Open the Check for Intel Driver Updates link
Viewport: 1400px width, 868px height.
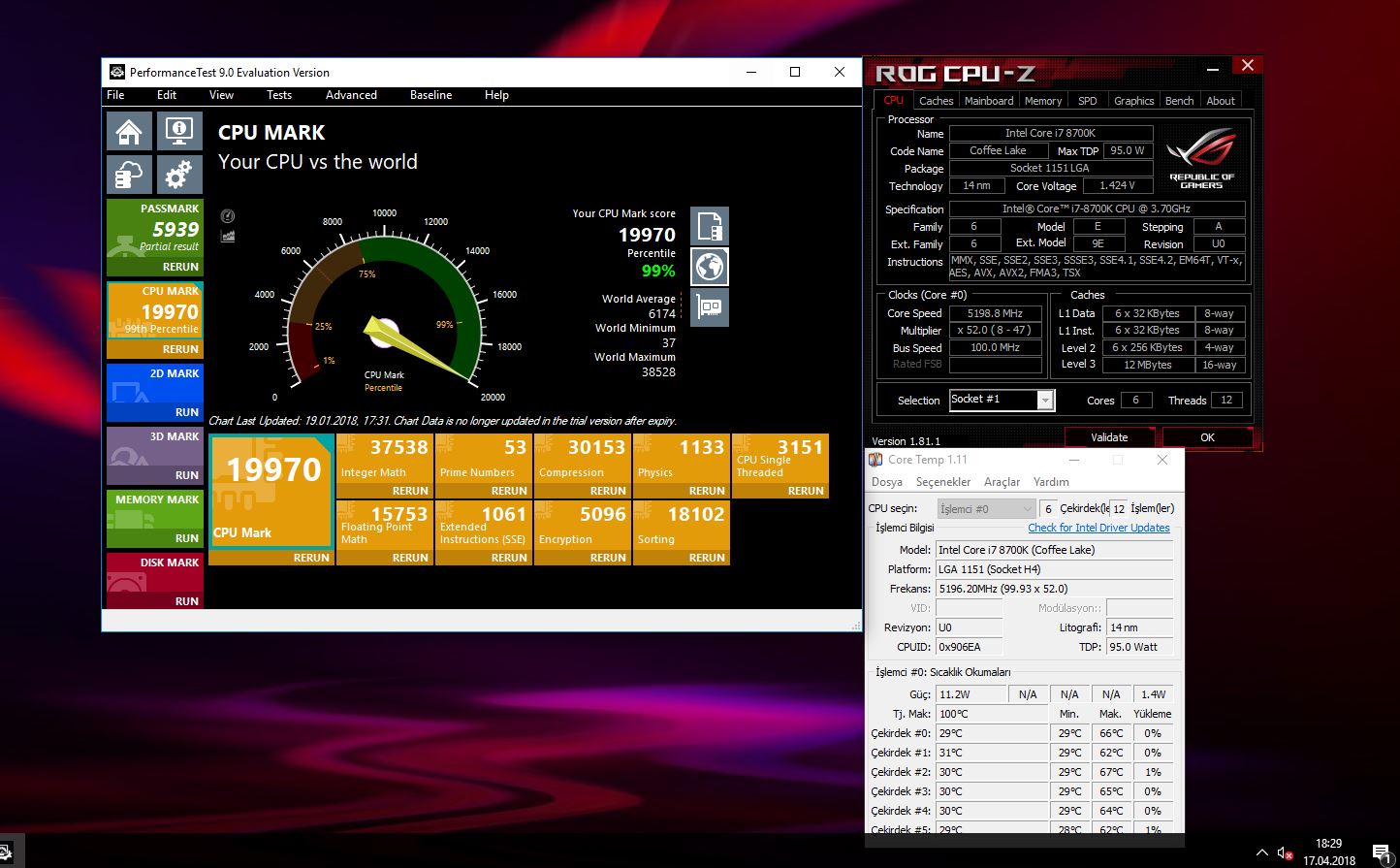coord(1098,528)
